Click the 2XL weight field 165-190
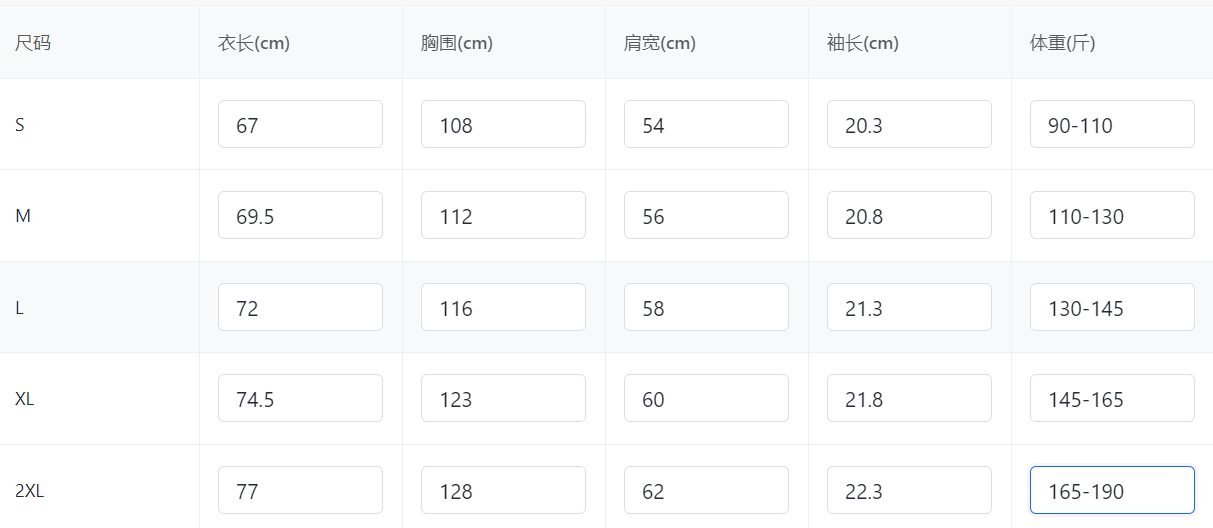 pos(1112,491)
